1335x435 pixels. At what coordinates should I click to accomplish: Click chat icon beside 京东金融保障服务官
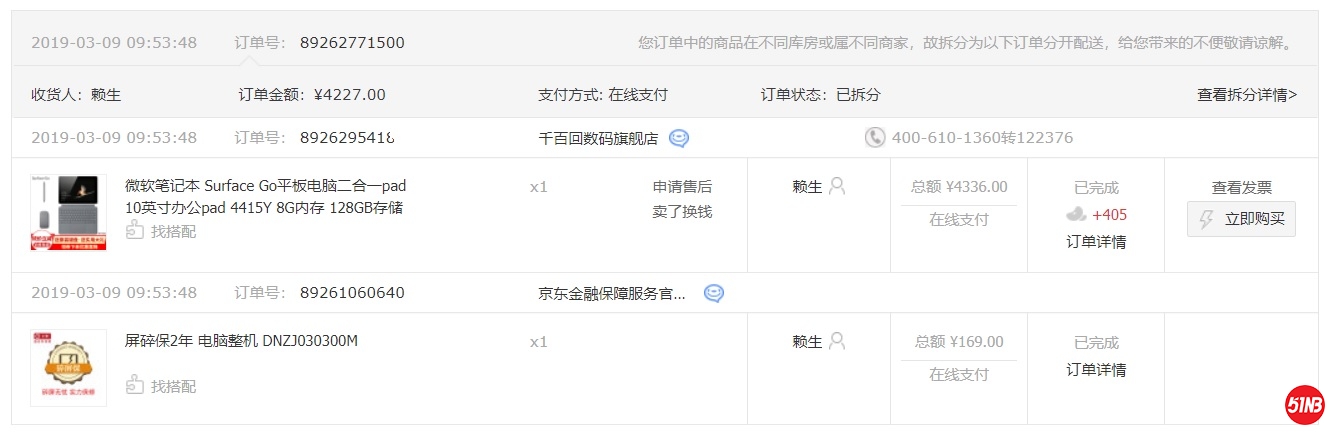[x=713, y=294]
